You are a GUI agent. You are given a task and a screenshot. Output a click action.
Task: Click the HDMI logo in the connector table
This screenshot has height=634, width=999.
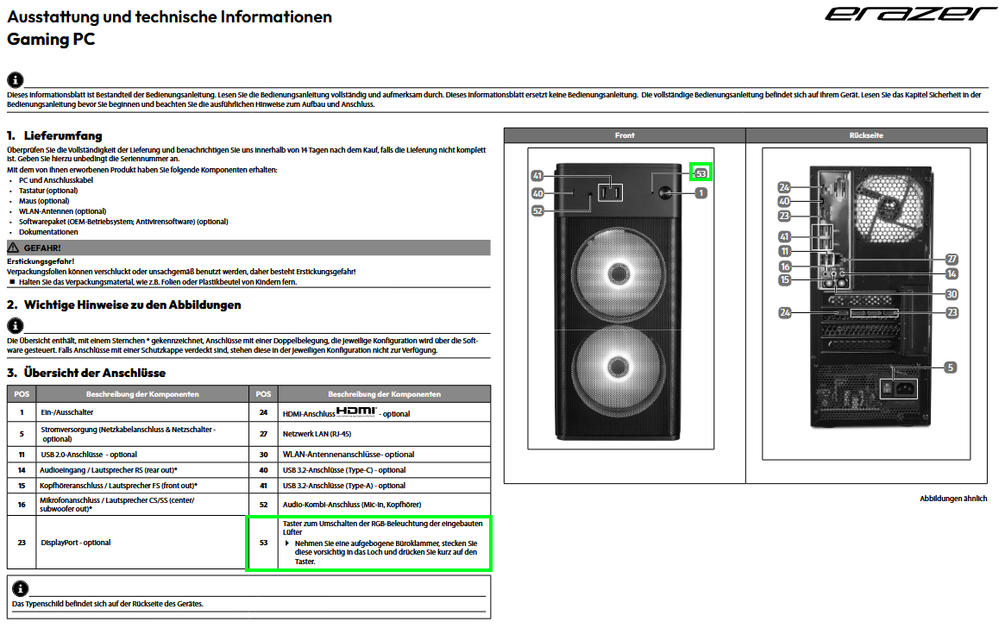pyautogui.click(x=355, y=411)
